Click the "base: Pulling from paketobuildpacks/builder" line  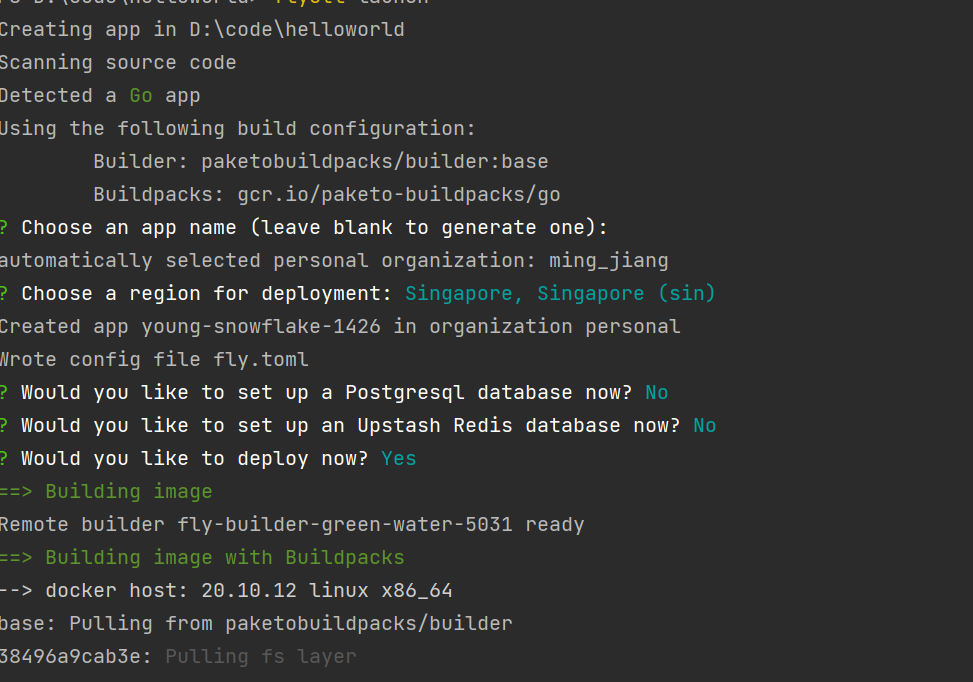[256, 623]
